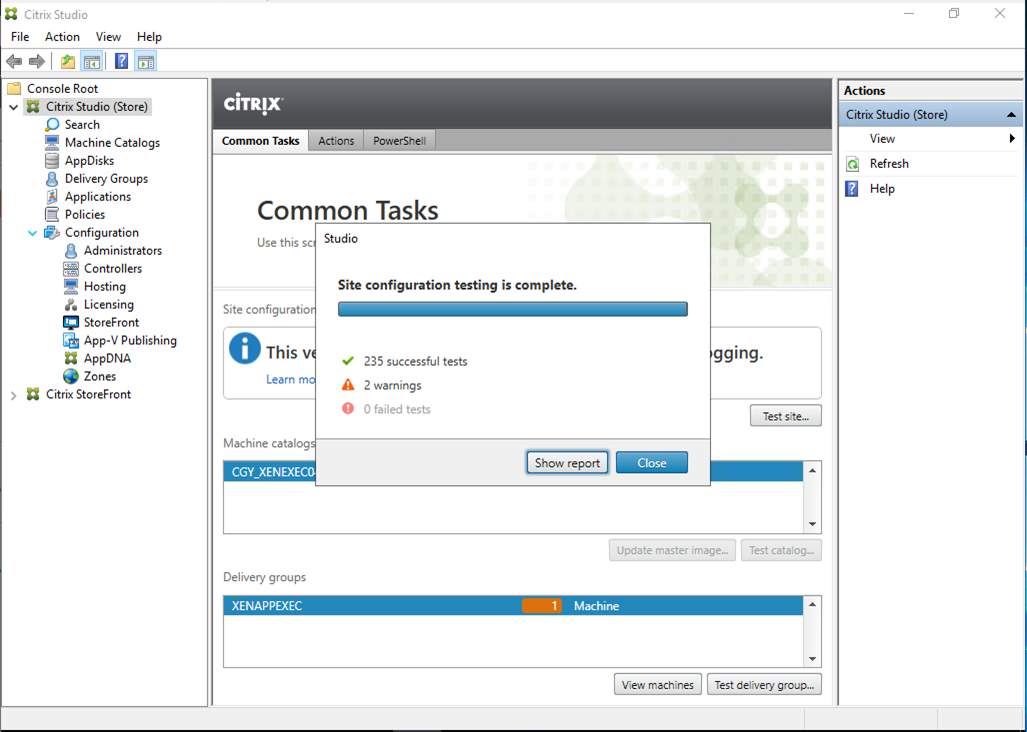Switch to the PowerShell tab
1027x732 pixels.
pyautogui.click(x=400, y=141)
